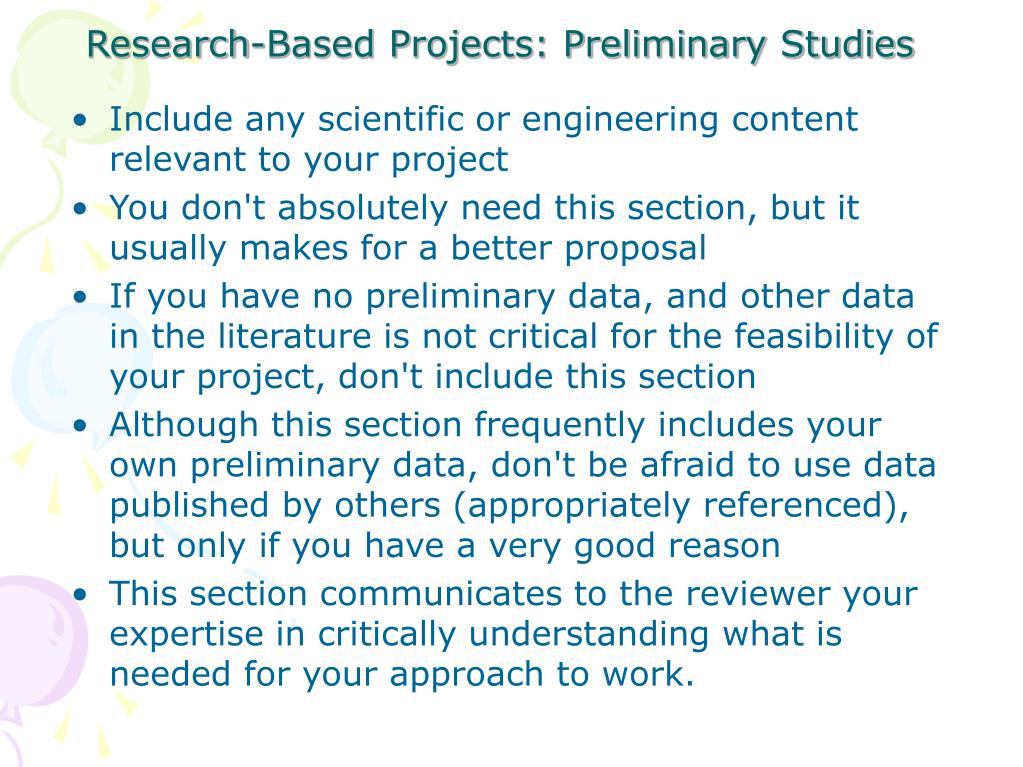Click the text 'usually makes for a better proposal'

408,248
